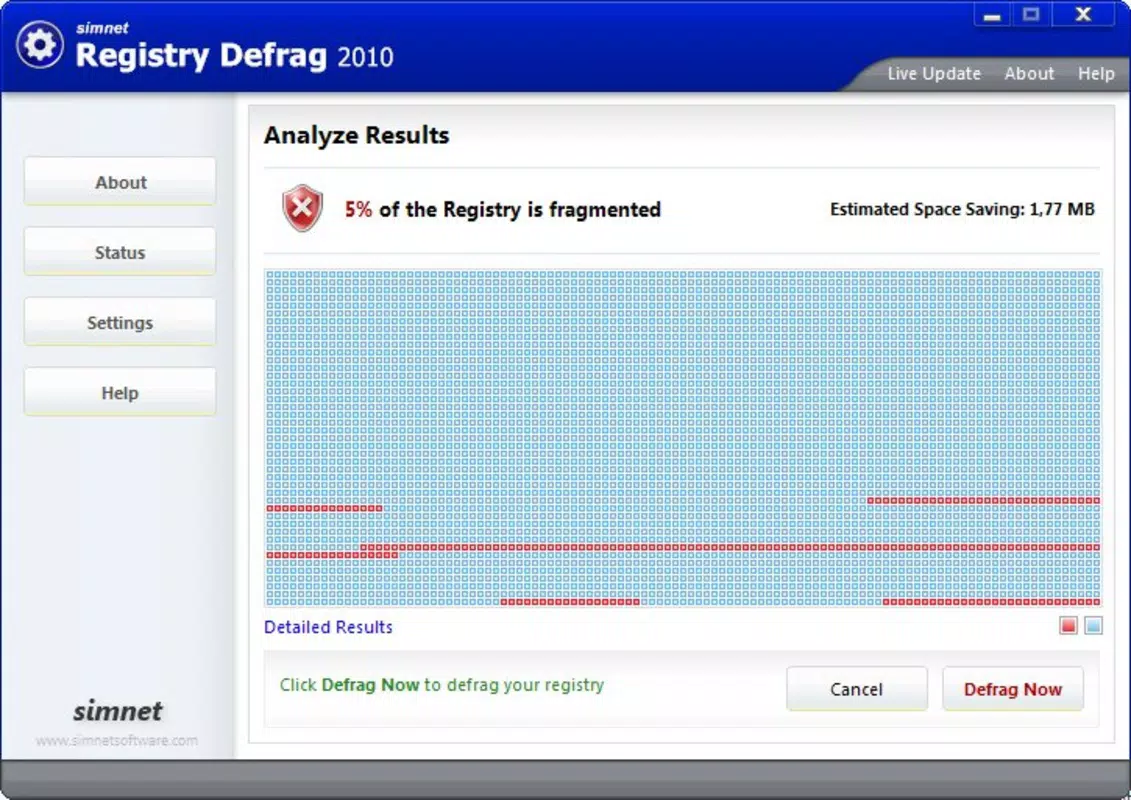The width and height of the screenshot is (1131, 800).
Task: Open the Status sidebar section
Action: [x=120, y=252]
